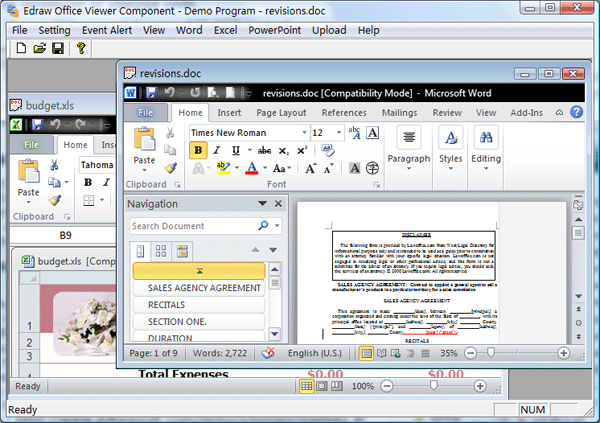
Task: Click the Cut scissors icon in Word ribbon
Action: pos(169,133)
